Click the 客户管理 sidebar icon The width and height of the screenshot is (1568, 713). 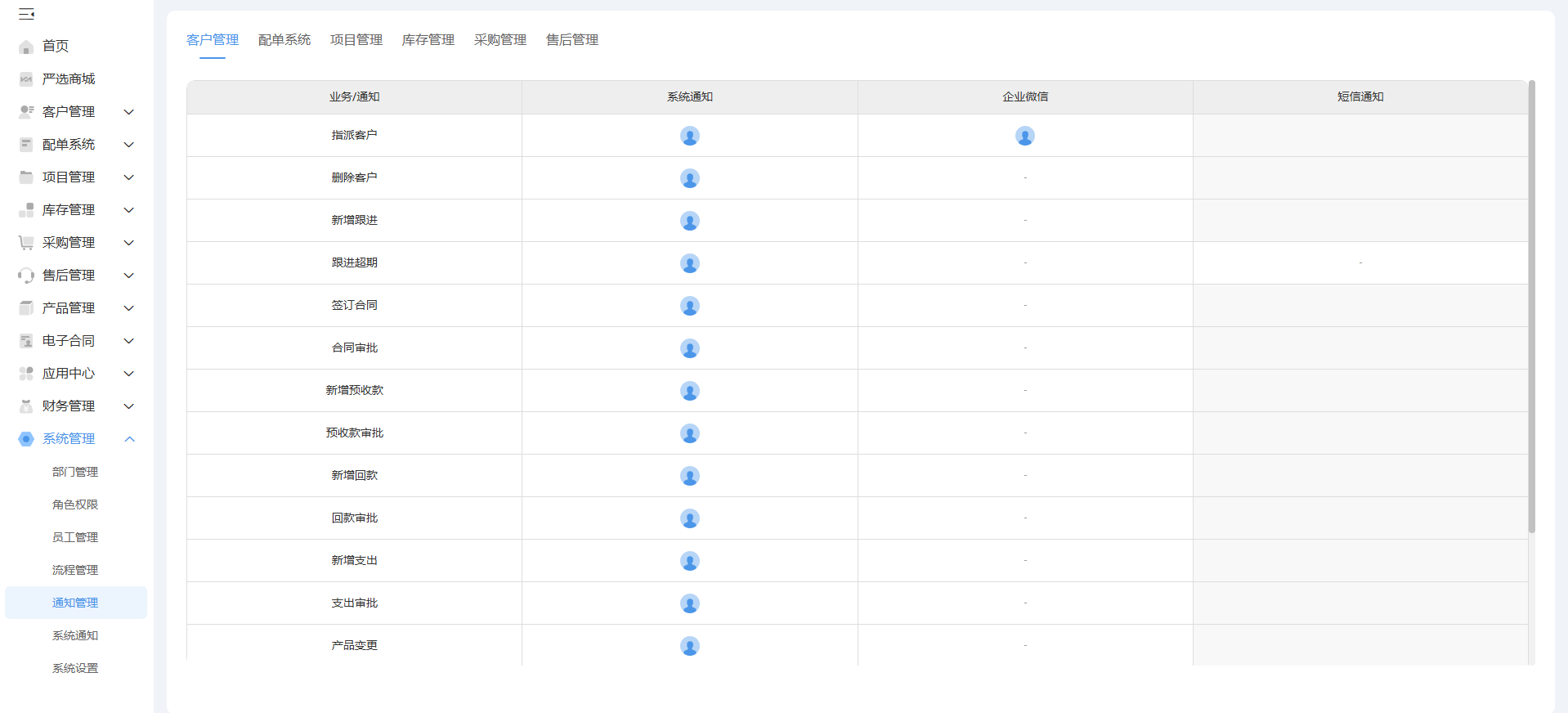coord(26,112)
